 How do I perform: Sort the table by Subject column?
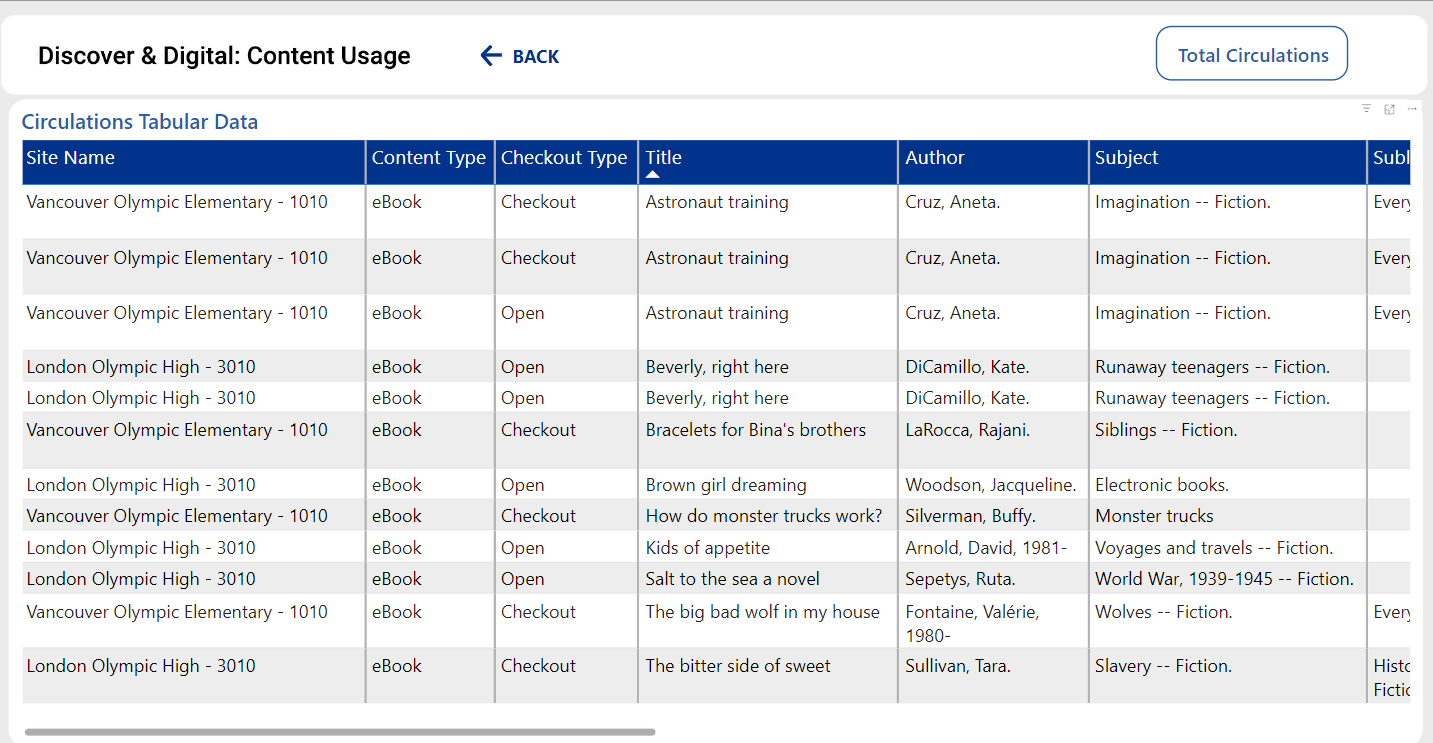coord(1125,158)
